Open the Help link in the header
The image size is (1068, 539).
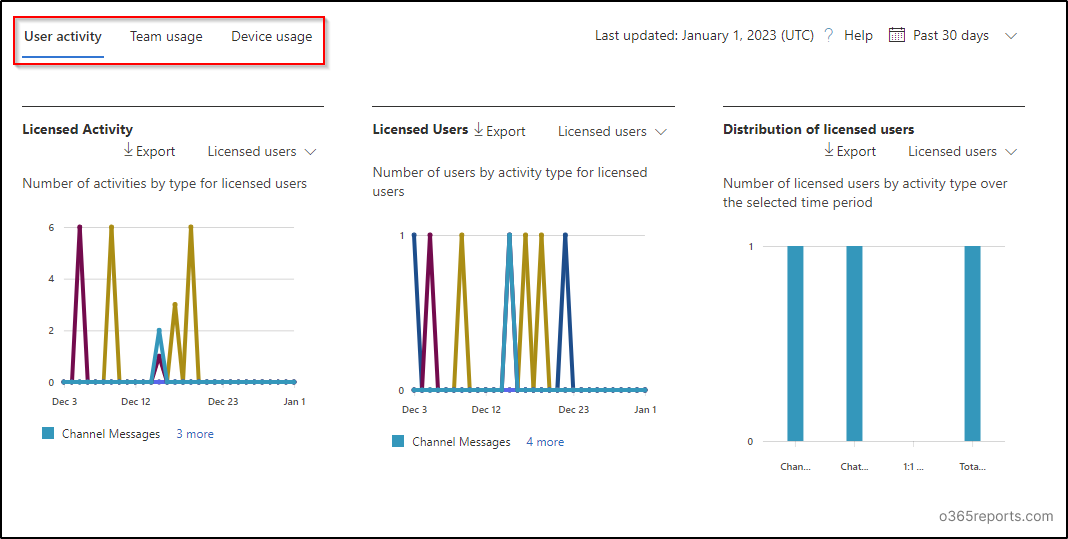[858, 35]
